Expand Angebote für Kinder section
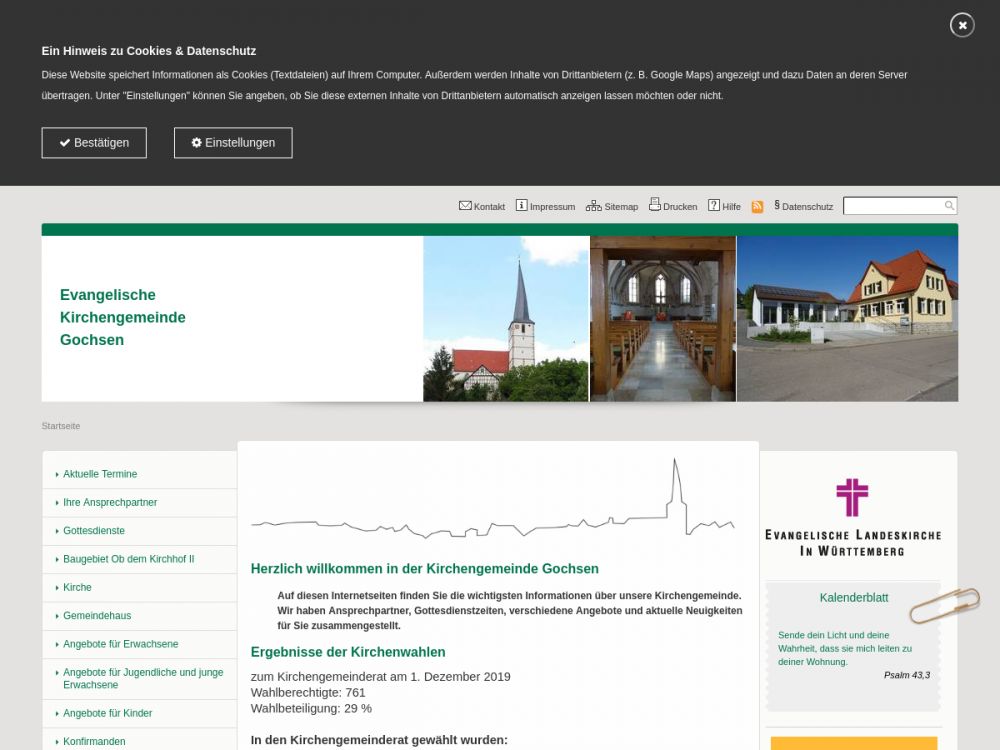Image resolution: width=1000 pixels, height=750 pixels. [x=108, y=713]
